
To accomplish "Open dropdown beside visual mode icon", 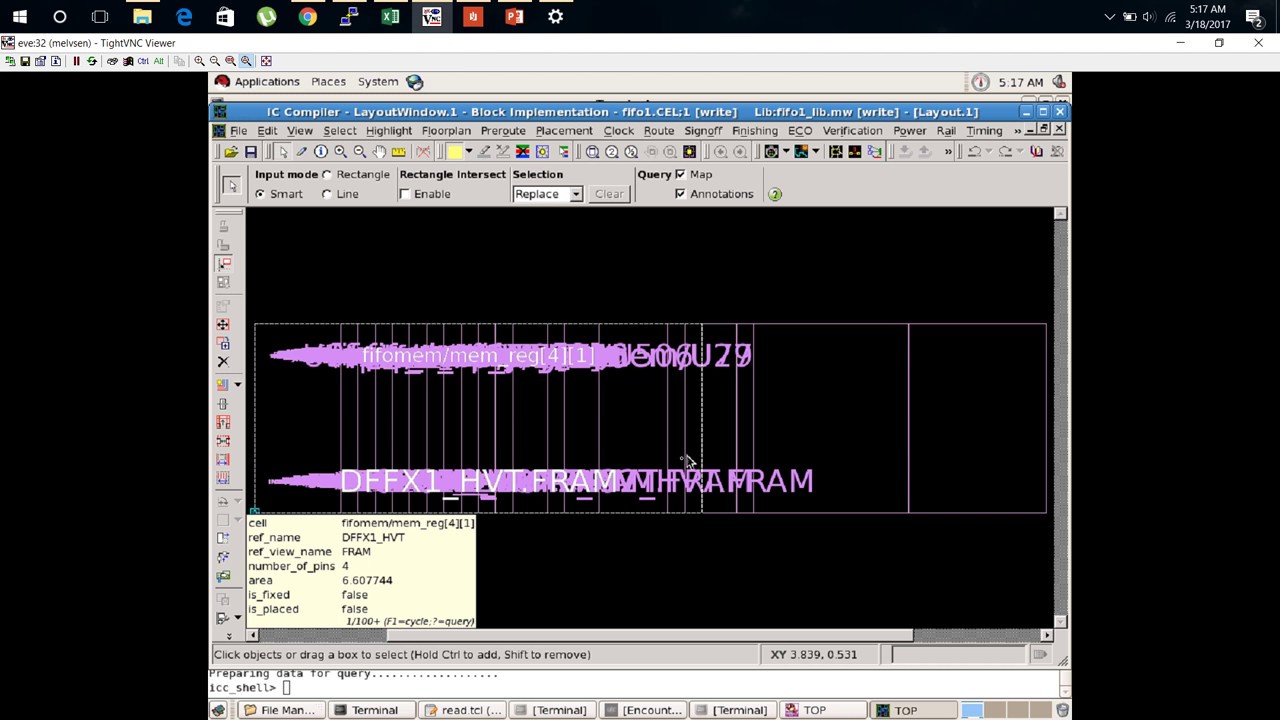I will [x=786, y=151].
